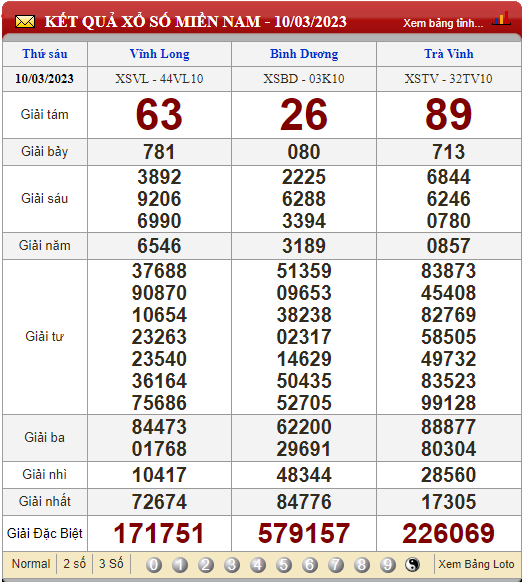Select Giải nhất number 72674

[159, 502]
